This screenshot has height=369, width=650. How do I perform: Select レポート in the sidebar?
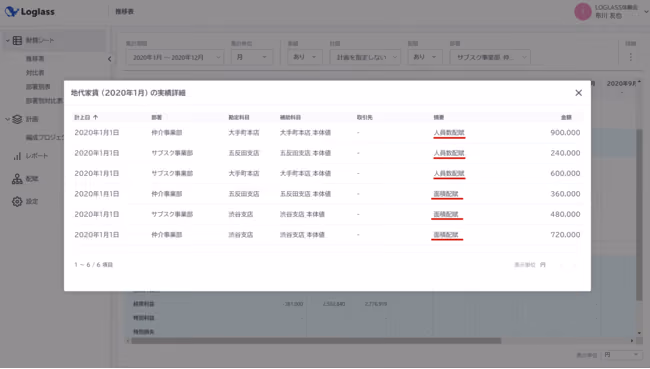(37, 156)
